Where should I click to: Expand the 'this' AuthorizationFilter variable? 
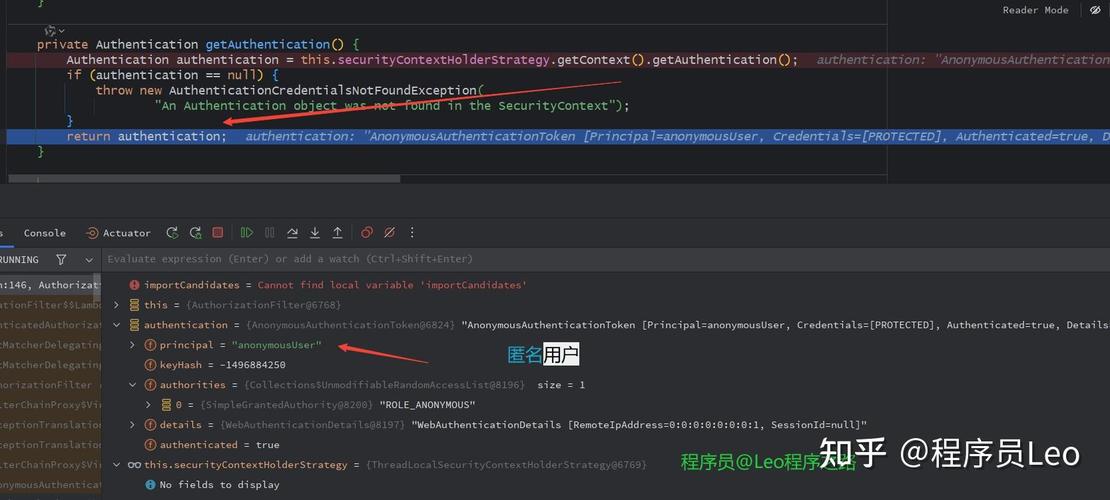tap(117, 305)
